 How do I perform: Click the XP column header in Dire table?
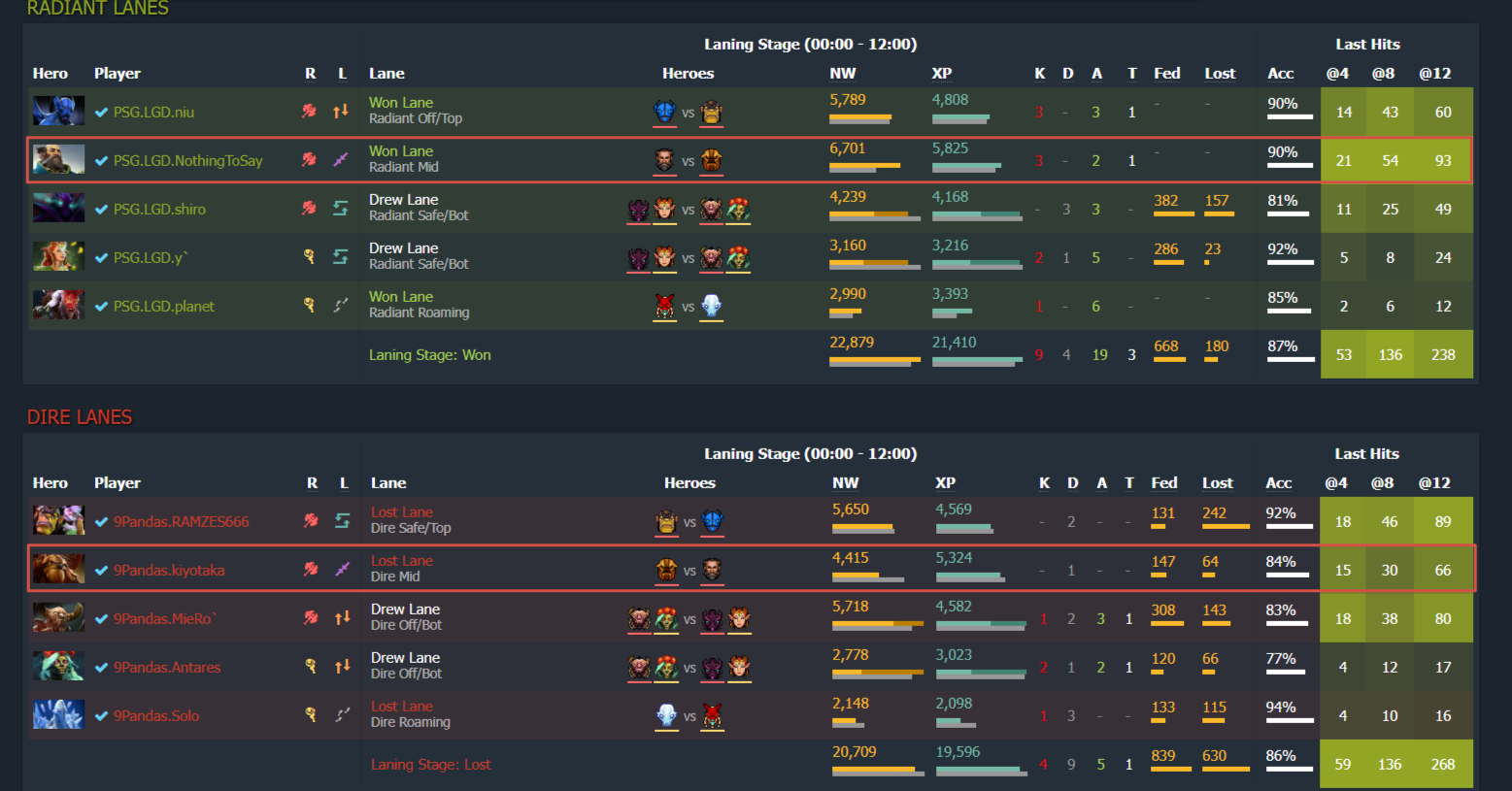[x=945, y=483]
